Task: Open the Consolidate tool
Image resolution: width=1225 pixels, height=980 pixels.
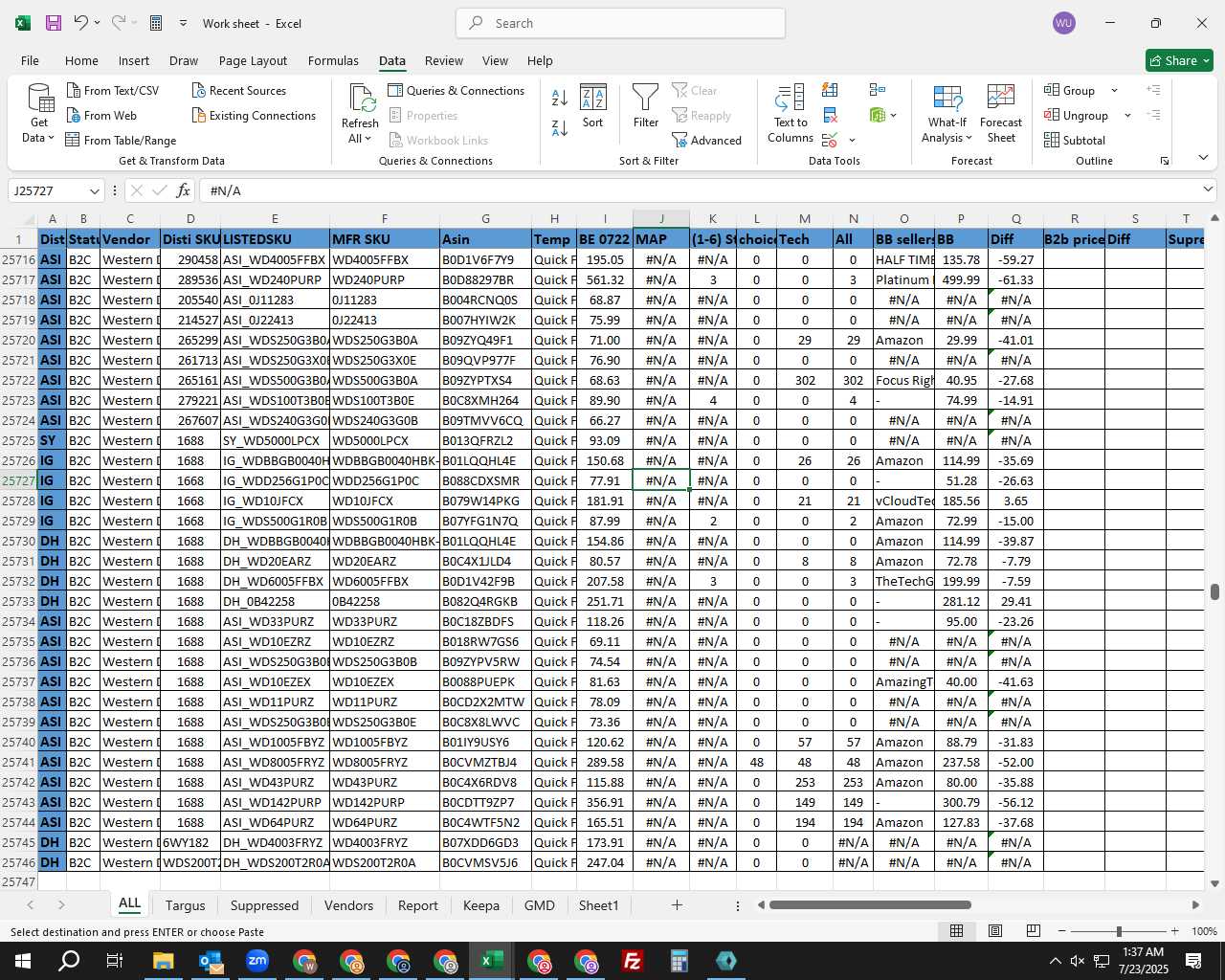Action: point(877,90)
